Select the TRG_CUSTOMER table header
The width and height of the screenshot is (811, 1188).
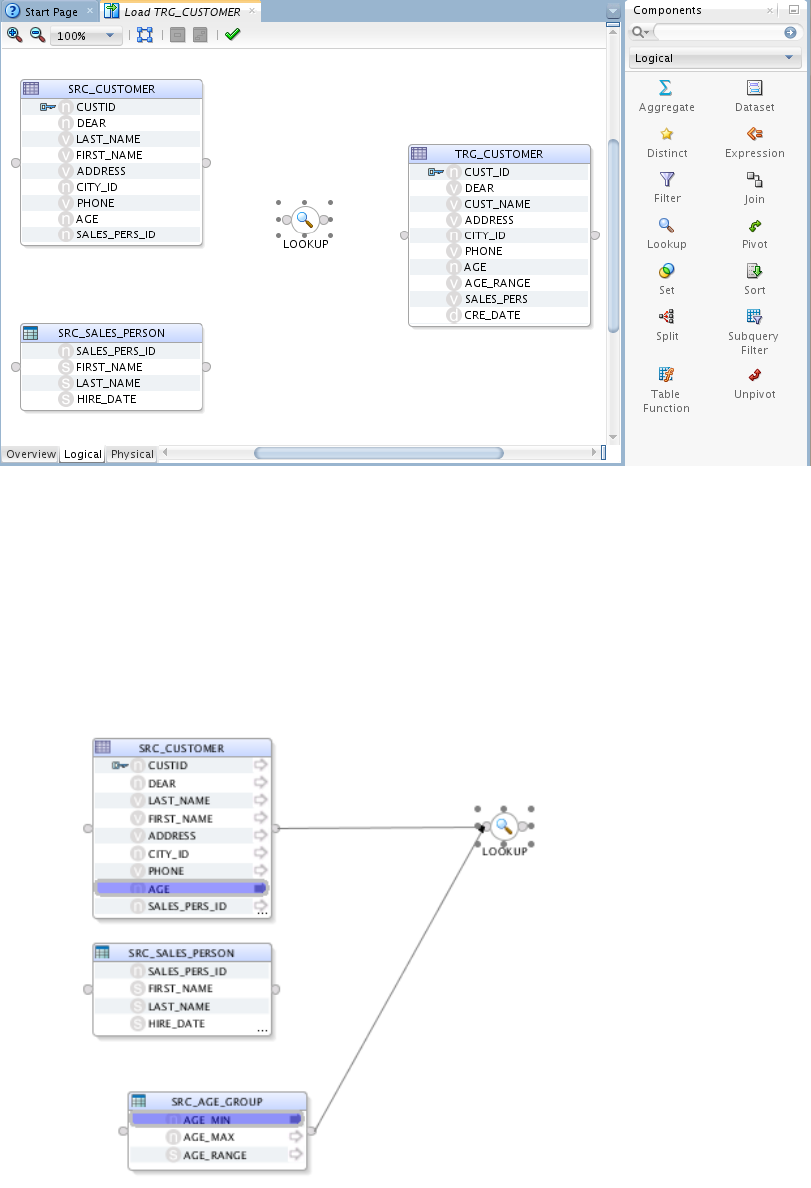499,154
